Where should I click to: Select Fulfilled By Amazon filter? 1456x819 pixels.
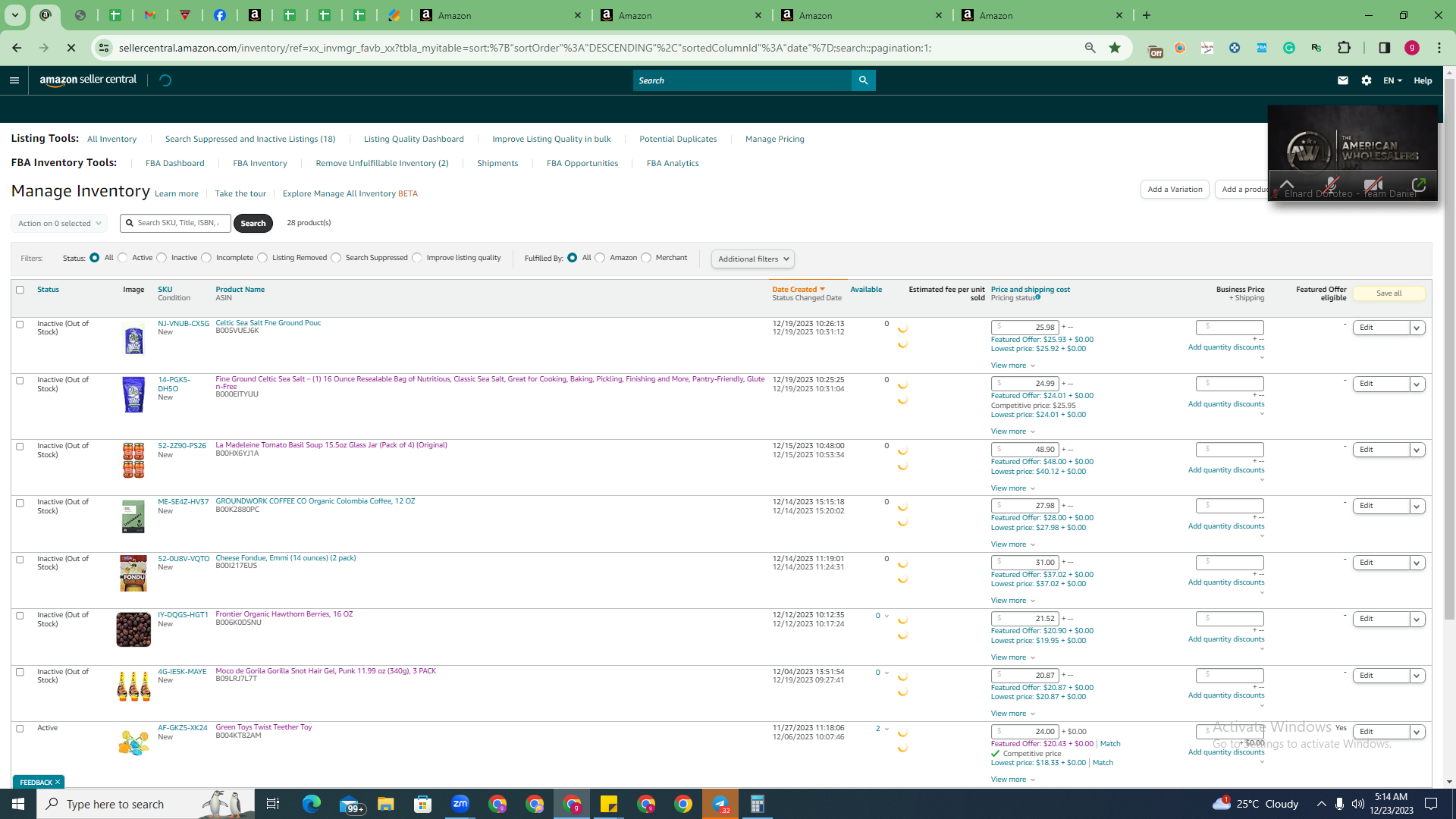click(x=600, y=258)
